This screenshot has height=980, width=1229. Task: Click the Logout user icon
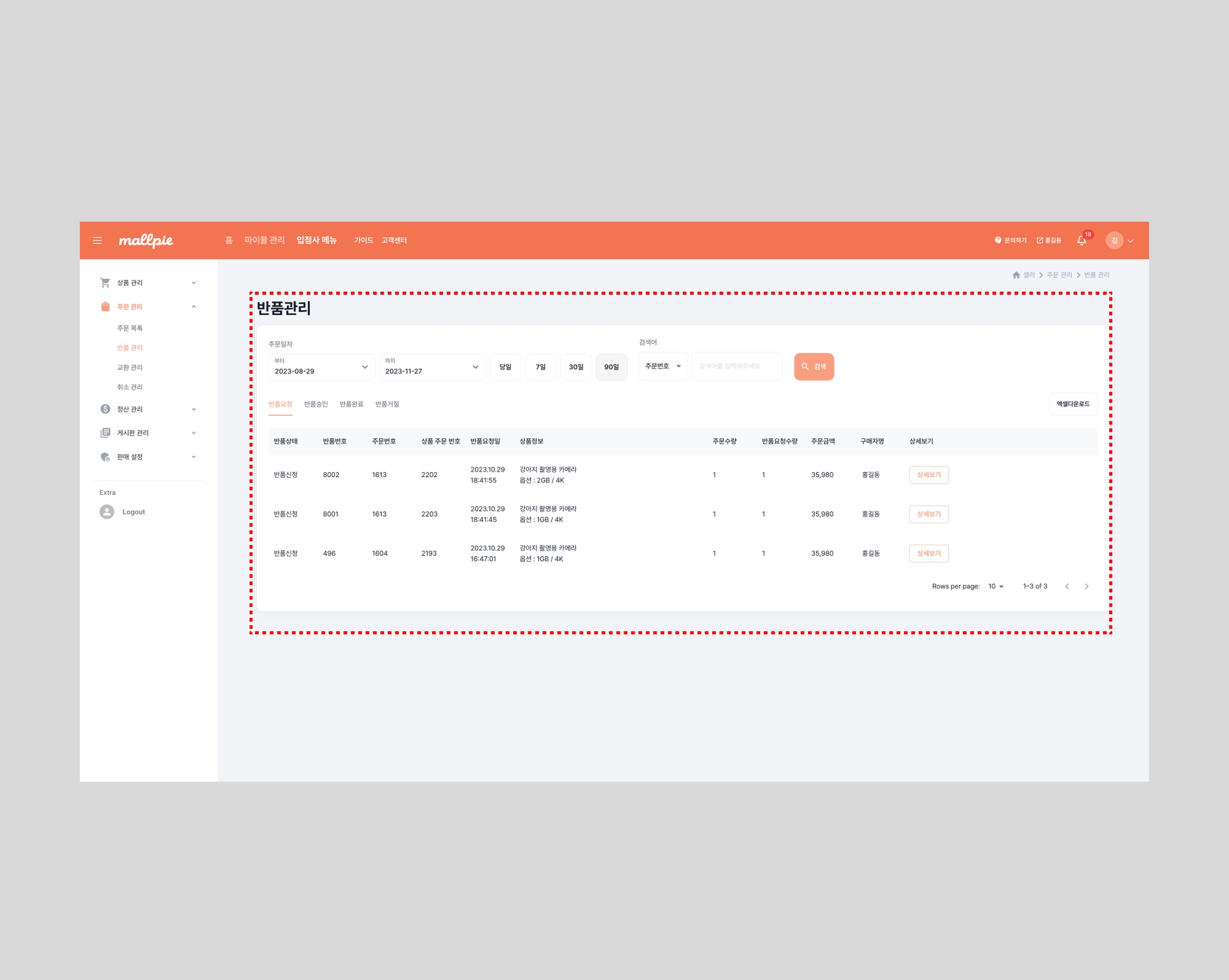(107, 512)
